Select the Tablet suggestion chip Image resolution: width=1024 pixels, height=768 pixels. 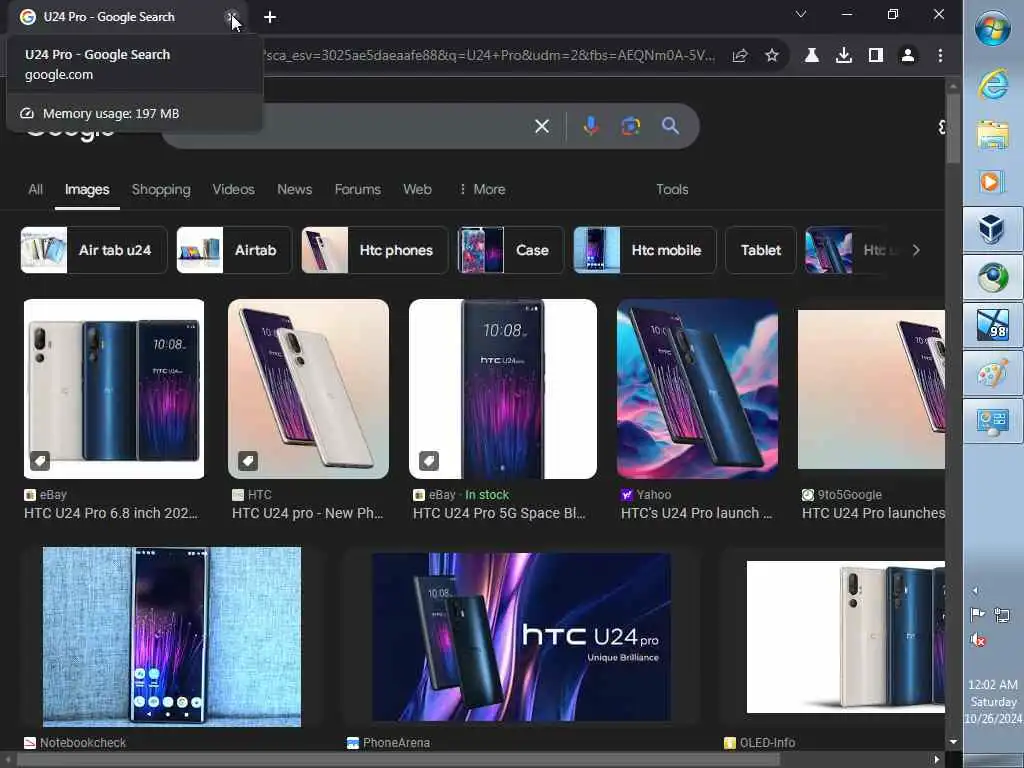pyautogui.click(x=761, y=250)
